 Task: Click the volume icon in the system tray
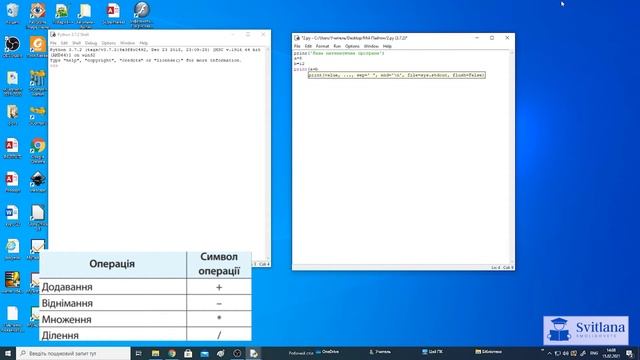pyautogui.click(x=566, y=353)
